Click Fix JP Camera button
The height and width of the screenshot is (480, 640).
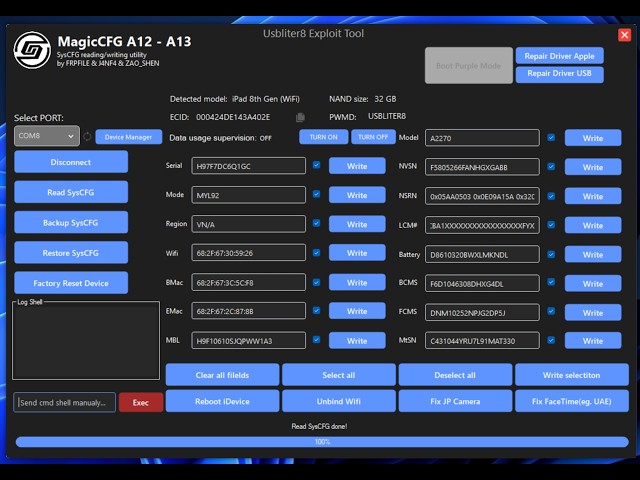455,401
